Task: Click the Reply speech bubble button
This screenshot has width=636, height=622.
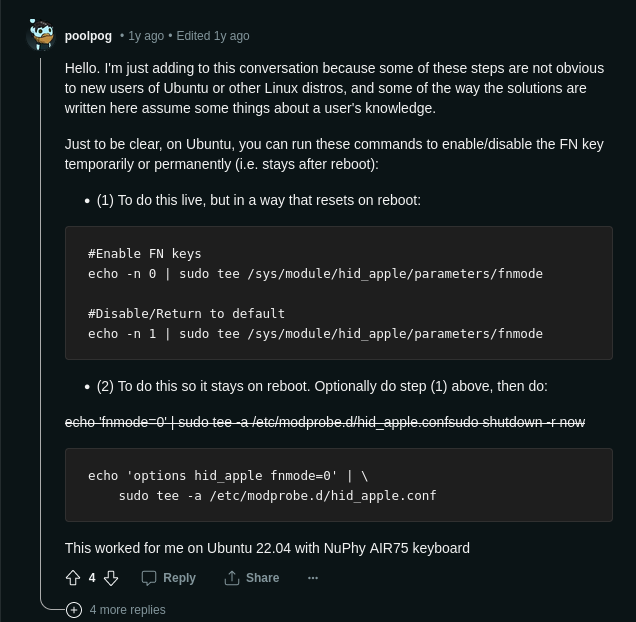Action: (x=168, y=578)
